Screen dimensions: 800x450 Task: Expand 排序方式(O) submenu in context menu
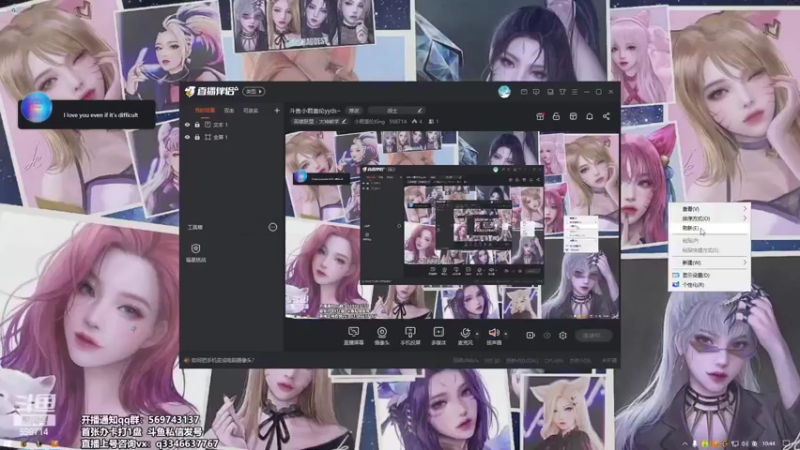[x=709, y=218]
